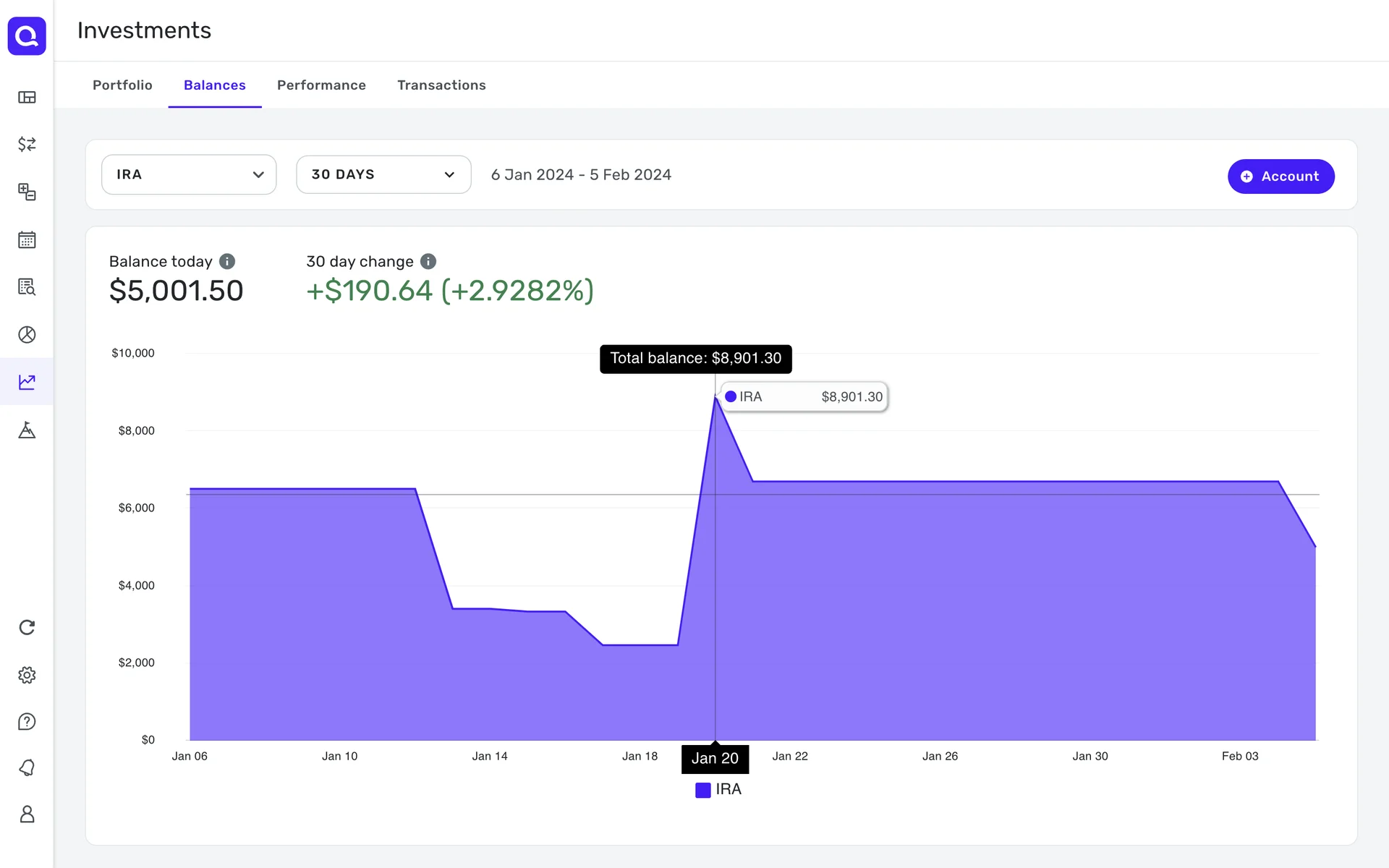Open settings gear in sidebar
This screenshot has height=868, width=1389.
[x=27, y=675]
